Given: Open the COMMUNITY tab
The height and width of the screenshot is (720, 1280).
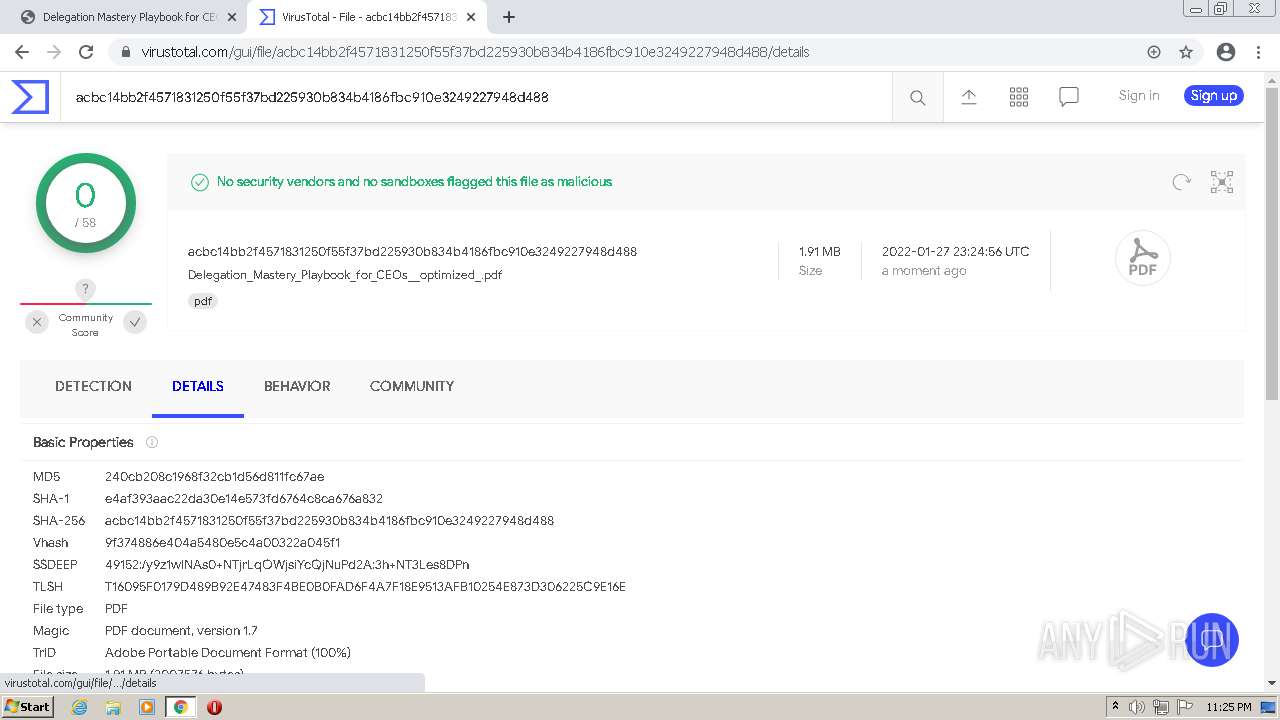Looking at the screenshot, I should pos(412,386).
